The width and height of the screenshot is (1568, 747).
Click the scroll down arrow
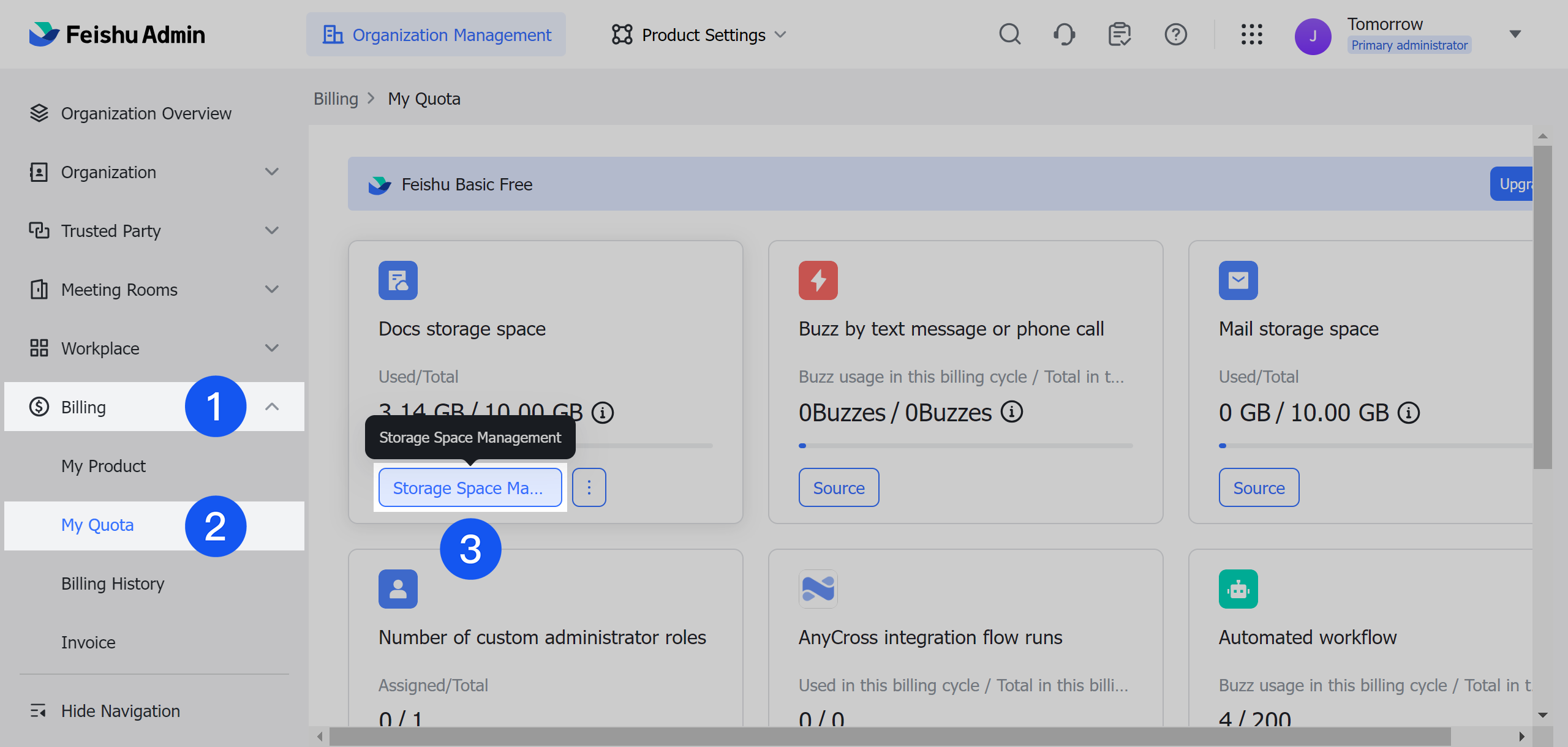tap(1542, 715)
